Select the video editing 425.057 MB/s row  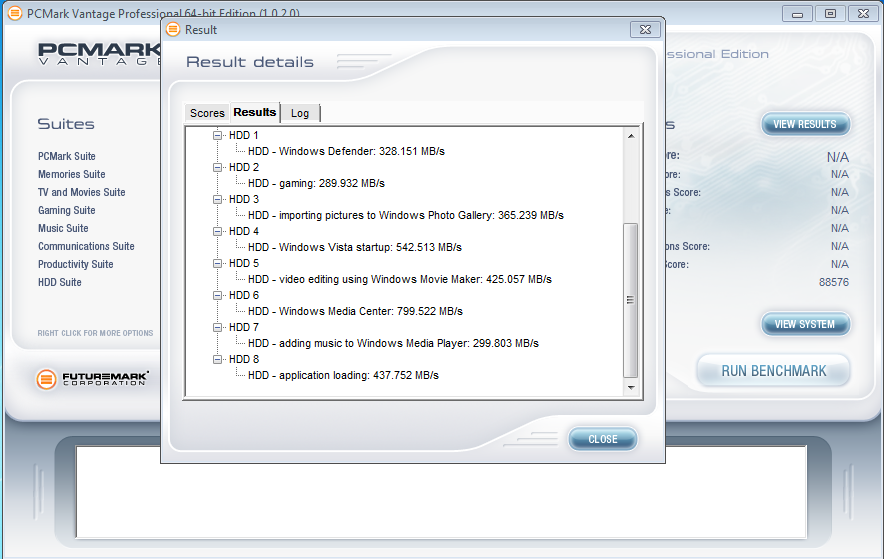(x=400, y=280)
